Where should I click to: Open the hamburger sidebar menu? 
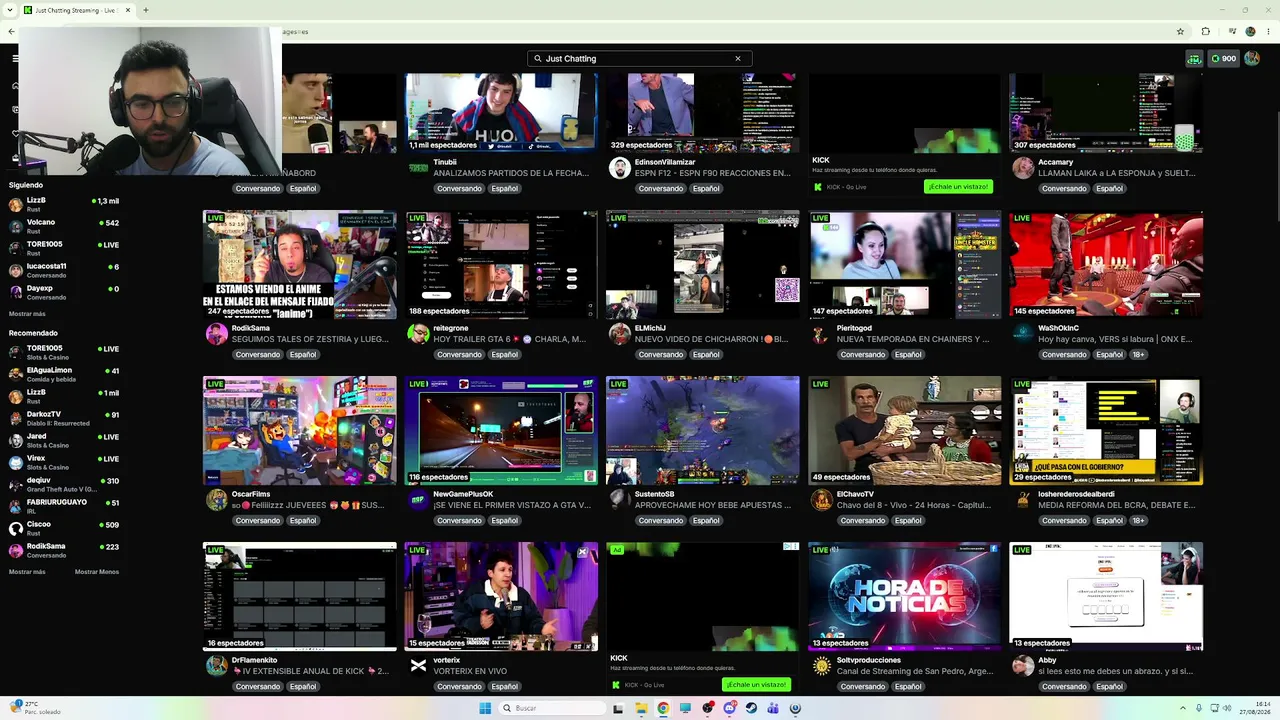point(15,58)
